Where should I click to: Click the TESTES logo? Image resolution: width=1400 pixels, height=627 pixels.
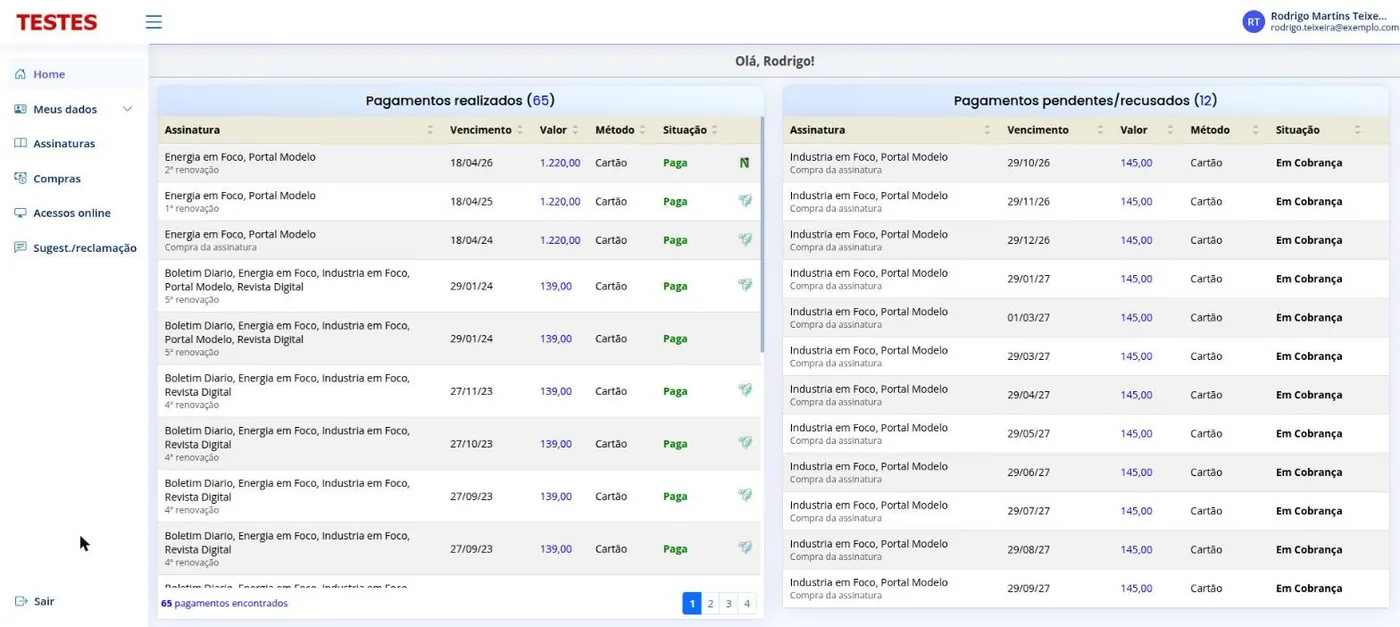click(x=57, y=22)
